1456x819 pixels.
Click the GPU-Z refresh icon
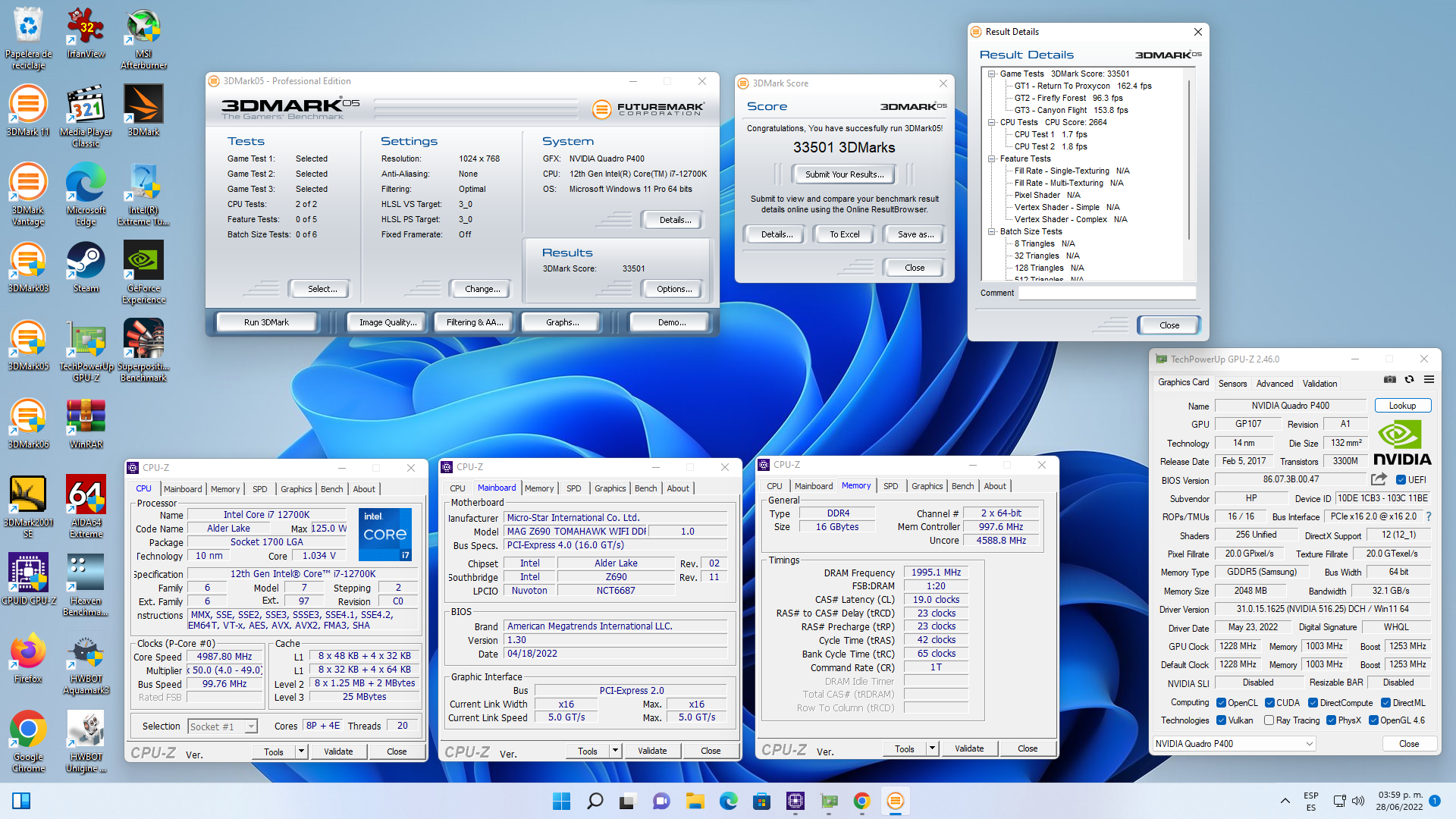[1409, 379]
